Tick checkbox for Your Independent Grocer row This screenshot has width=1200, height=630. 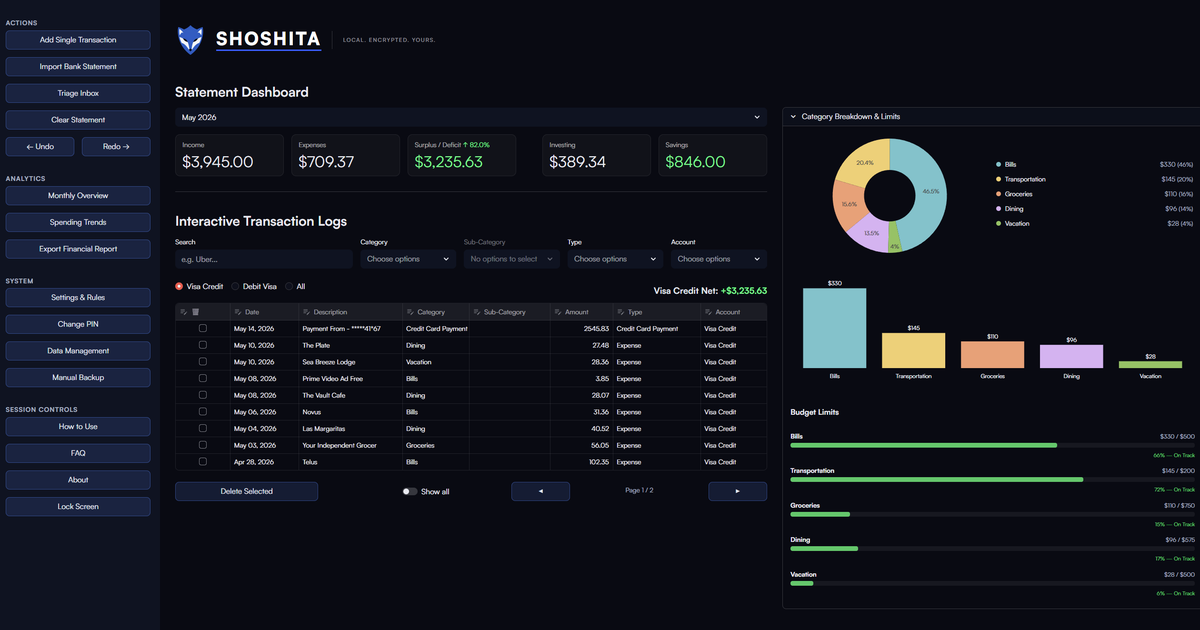203,445
